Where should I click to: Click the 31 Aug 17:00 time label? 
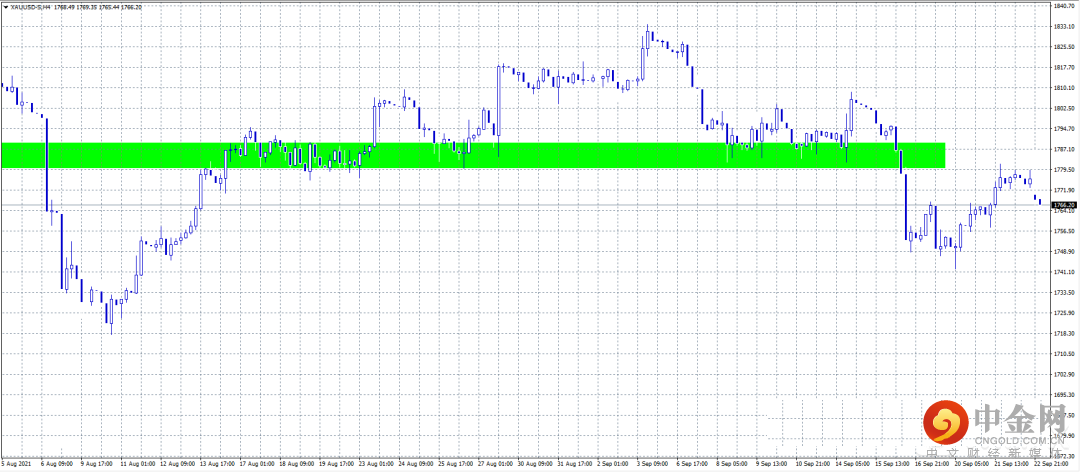point(574,466)
